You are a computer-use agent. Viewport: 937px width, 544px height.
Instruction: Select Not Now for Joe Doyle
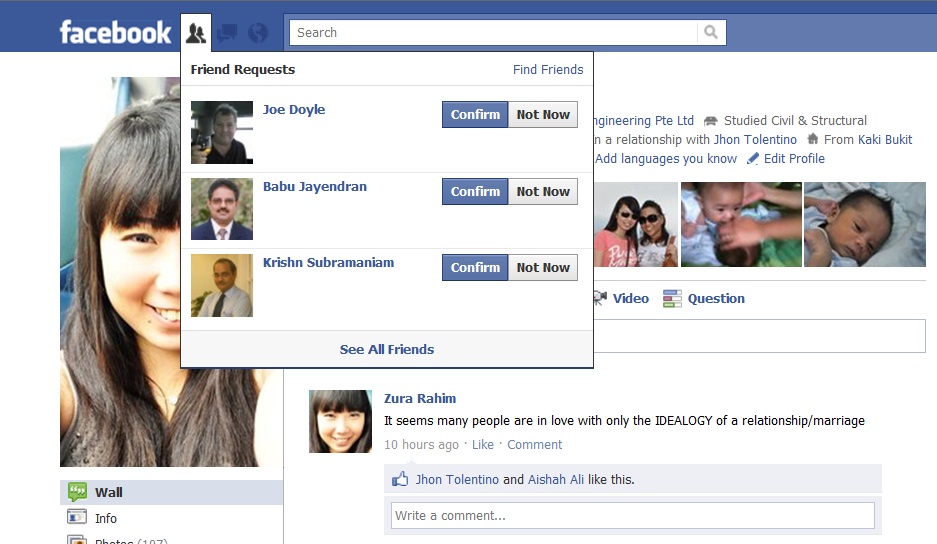[x=543, y=114]
